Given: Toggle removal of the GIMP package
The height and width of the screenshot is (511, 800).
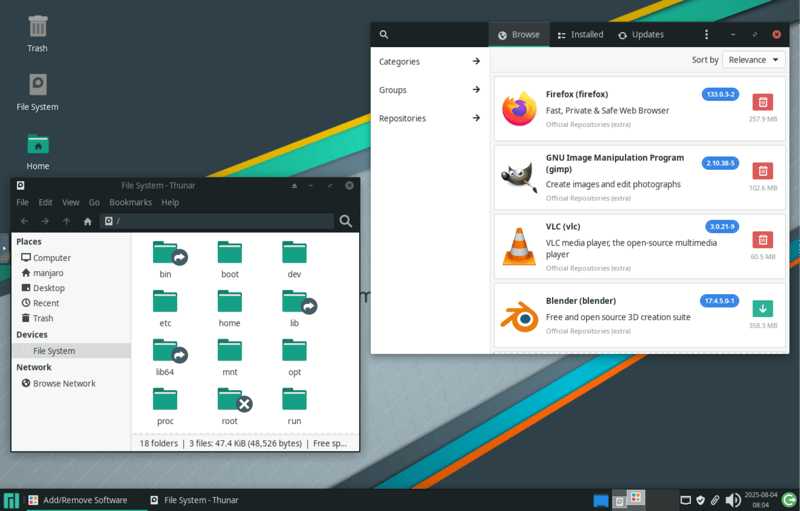Looking at the screenshot, I should click(762, 171).
